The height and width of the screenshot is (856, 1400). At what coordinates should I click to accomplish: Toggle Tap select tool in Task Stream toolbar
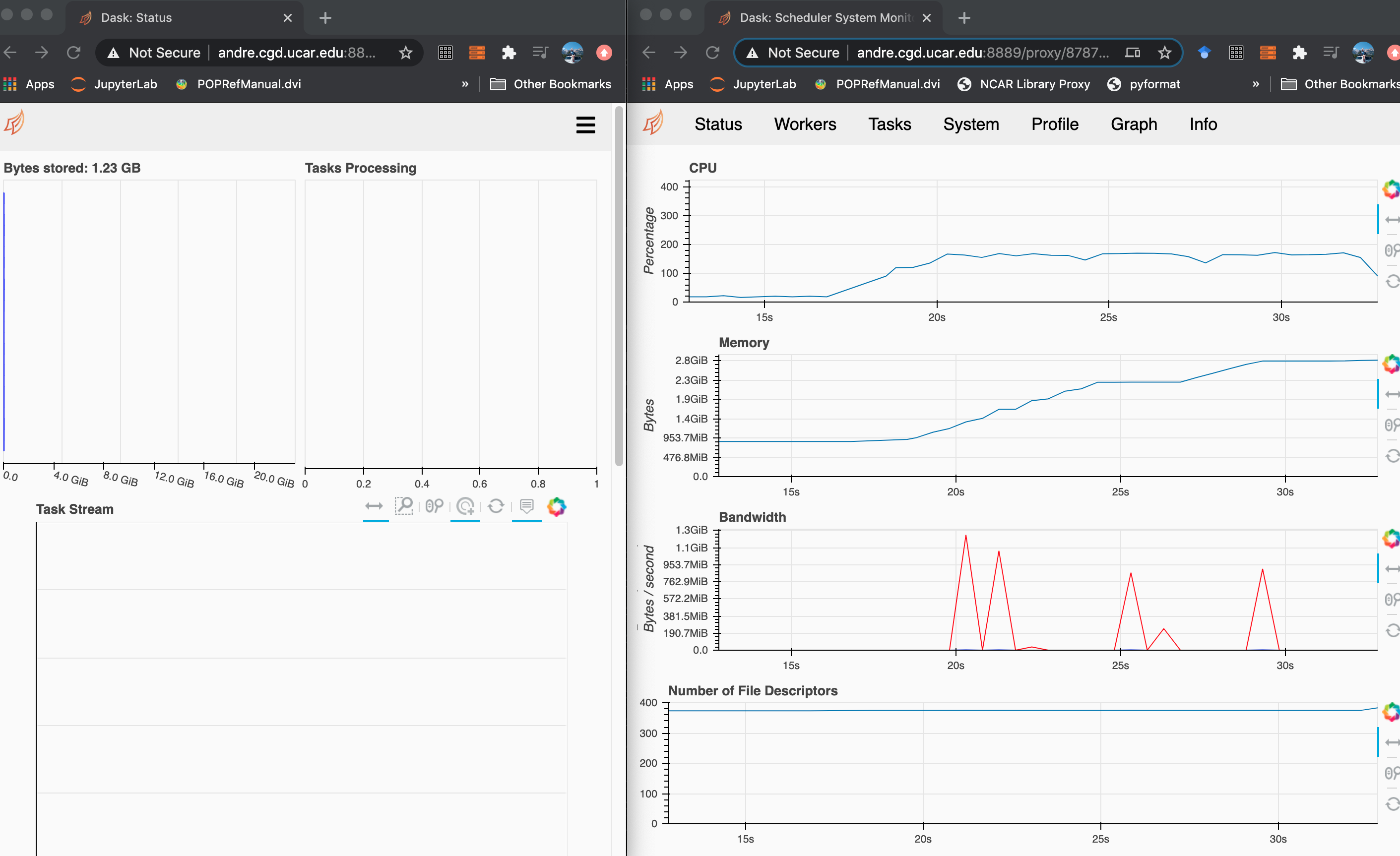pyautogui.click(x=465, y=506)
